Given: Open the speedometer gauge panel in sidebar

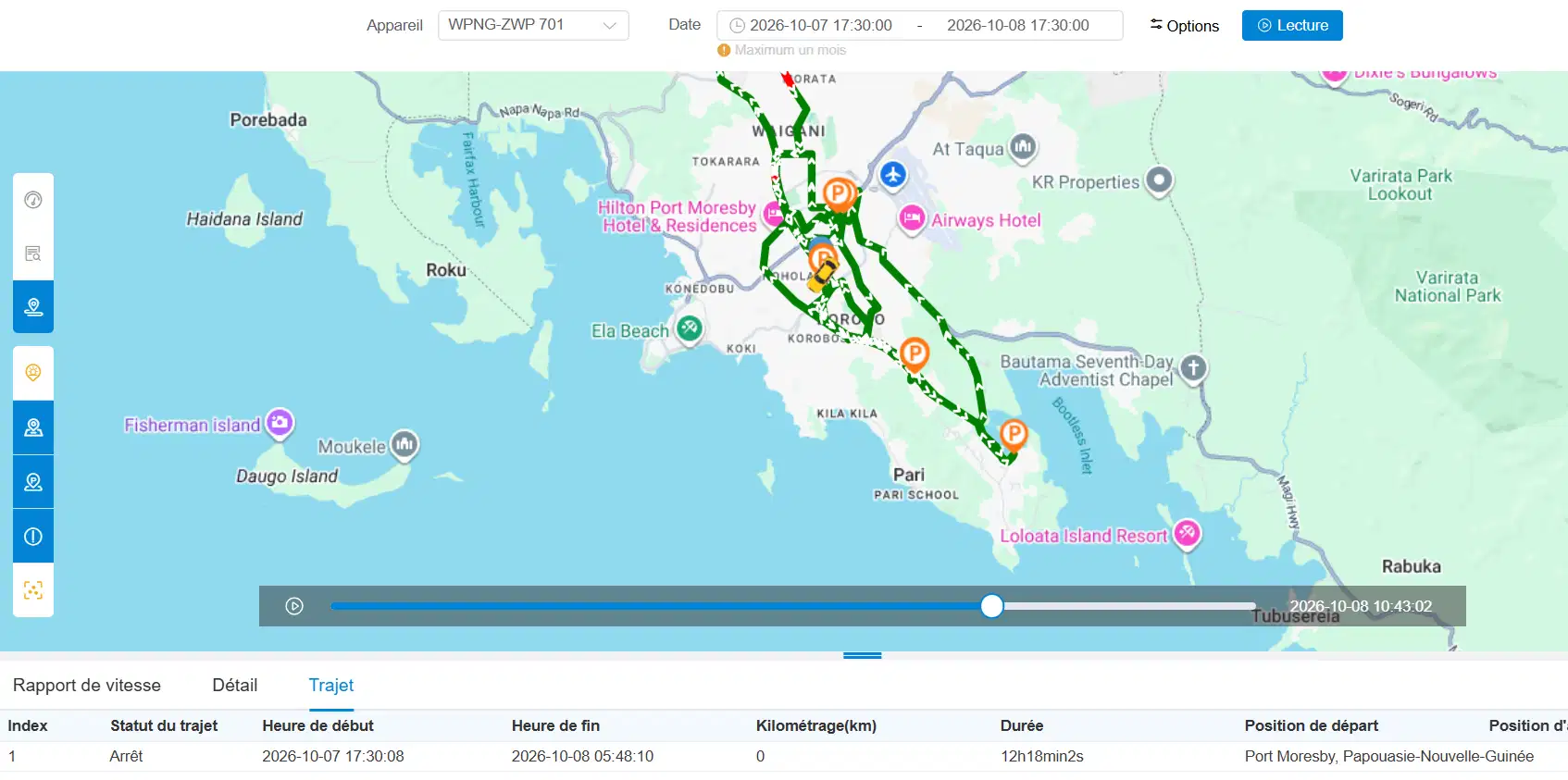Looking at the screenshot, I should click(x=33, y=200).
